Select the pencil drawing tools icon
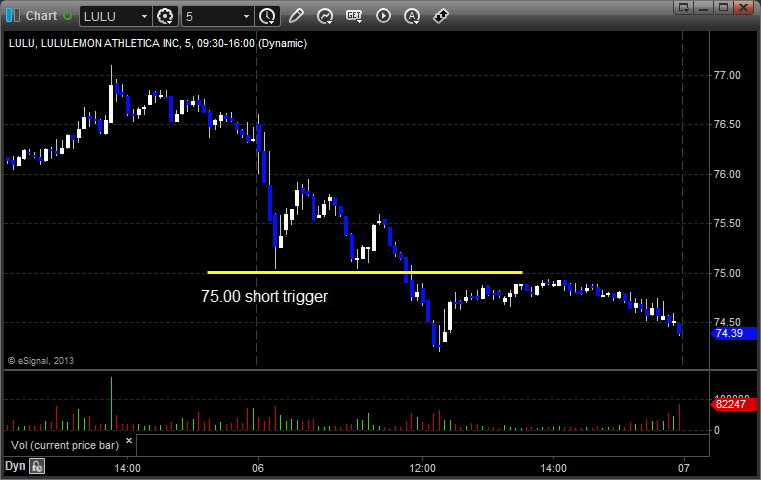 [296, 16]
